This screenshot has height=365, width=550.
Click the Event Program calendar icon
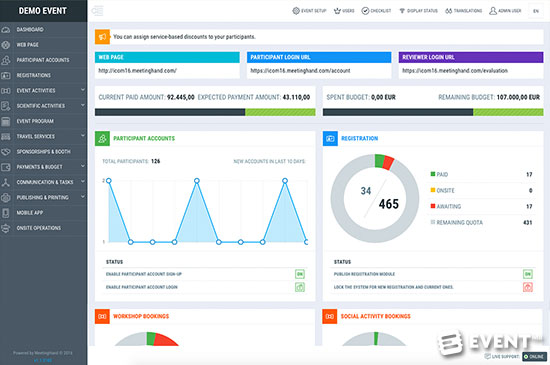[6, 121]
